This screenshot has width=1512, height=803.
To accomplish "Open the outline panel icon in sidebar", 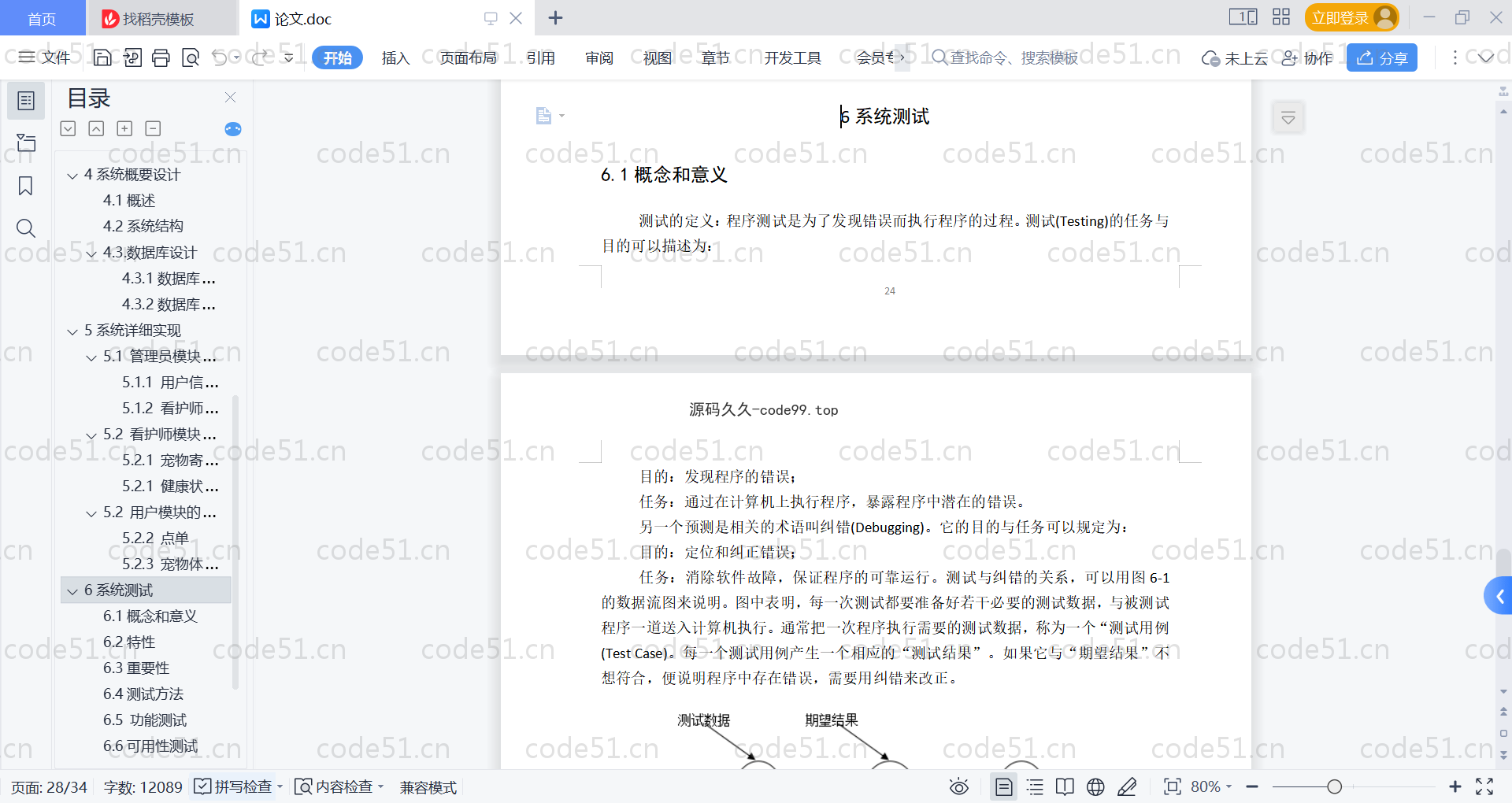I will point(26,101).
